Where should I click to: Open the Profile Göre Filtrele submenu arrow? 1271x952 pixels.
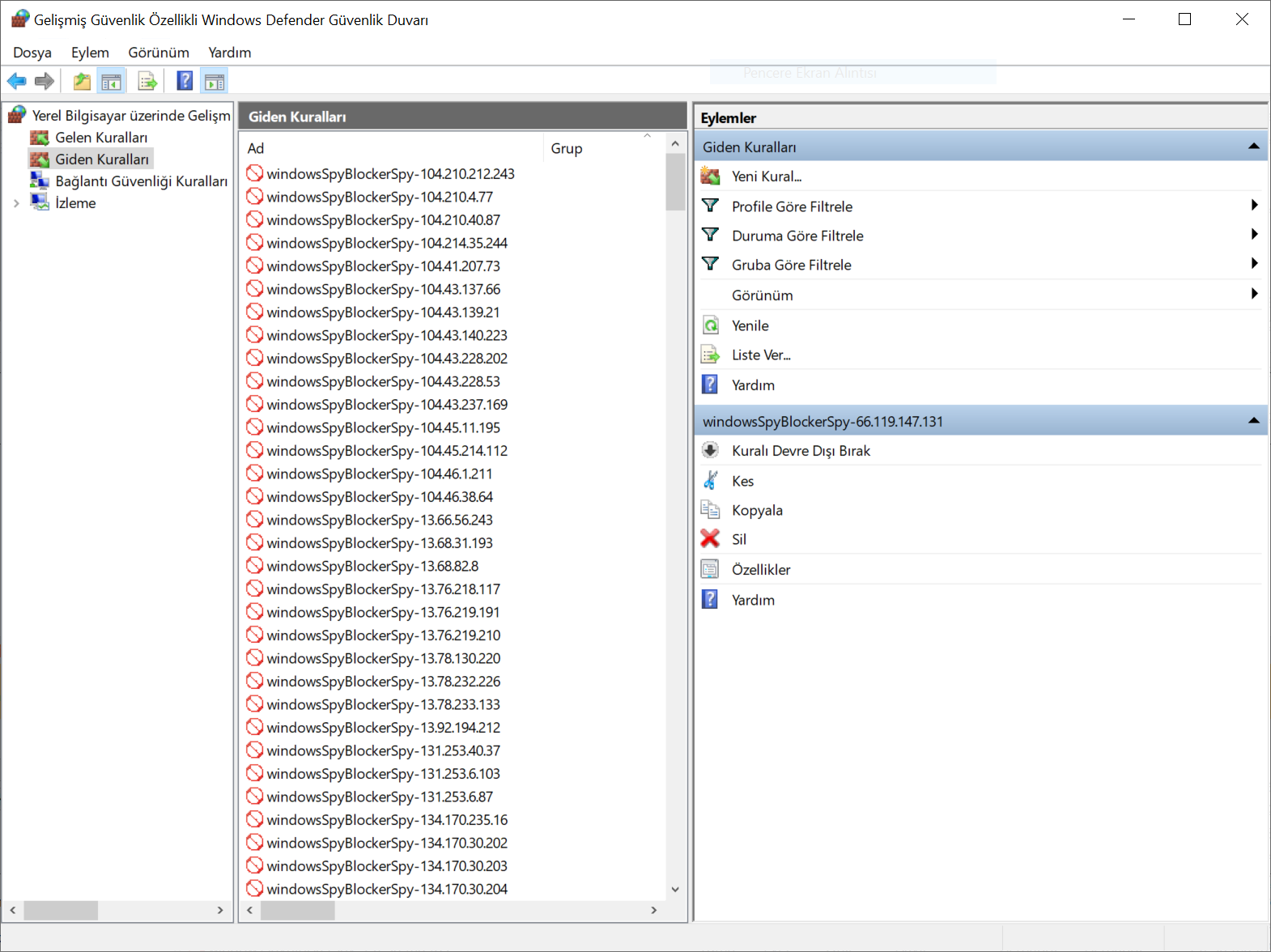point(1254,206)
